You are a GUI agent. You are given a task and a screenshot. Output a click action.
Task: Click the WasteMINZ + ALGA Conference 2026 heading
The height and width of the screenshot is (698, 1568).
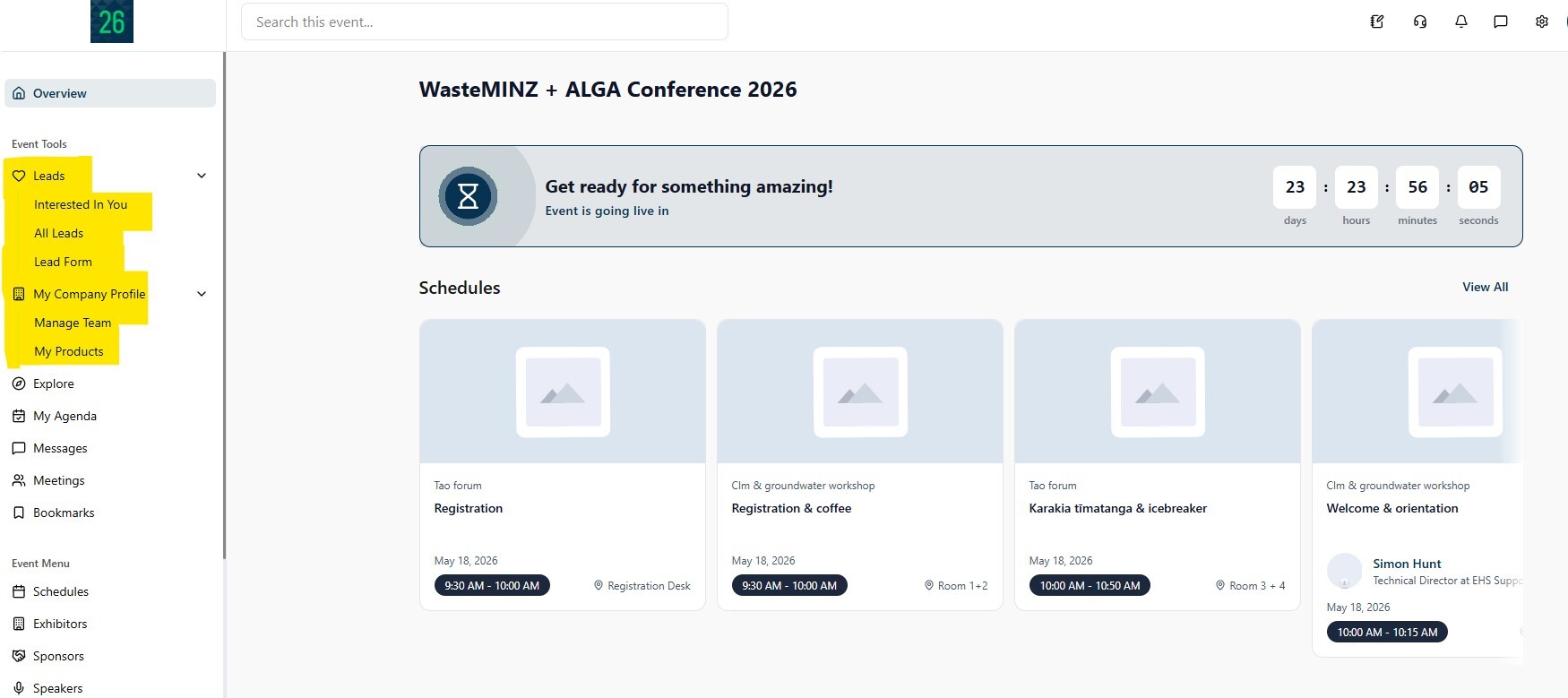tap(607, 90)
